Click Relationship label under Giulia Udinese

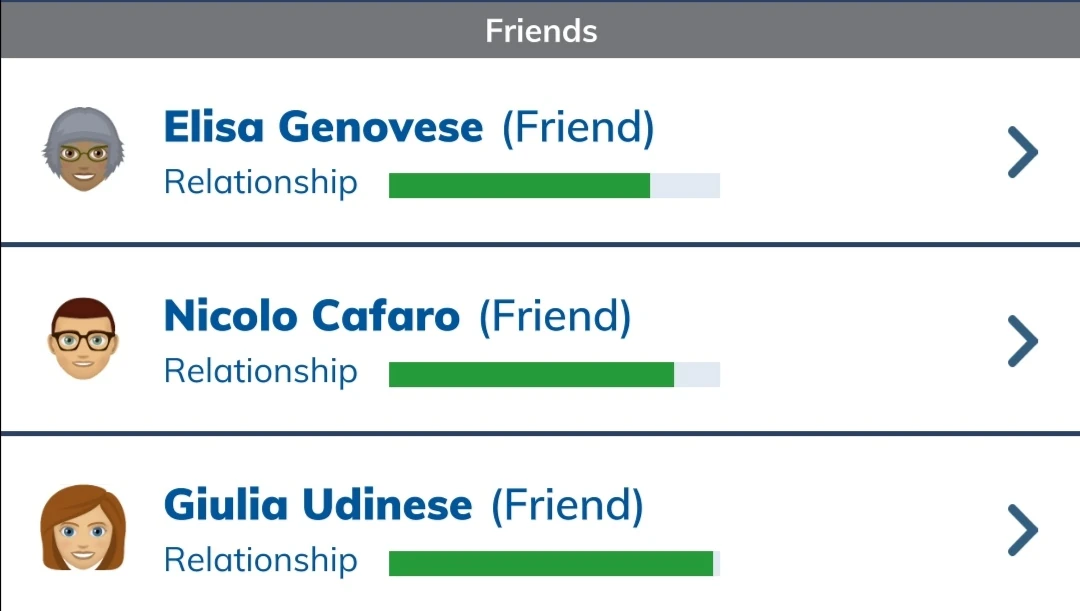pyautogui.click(x=260, y=560)
